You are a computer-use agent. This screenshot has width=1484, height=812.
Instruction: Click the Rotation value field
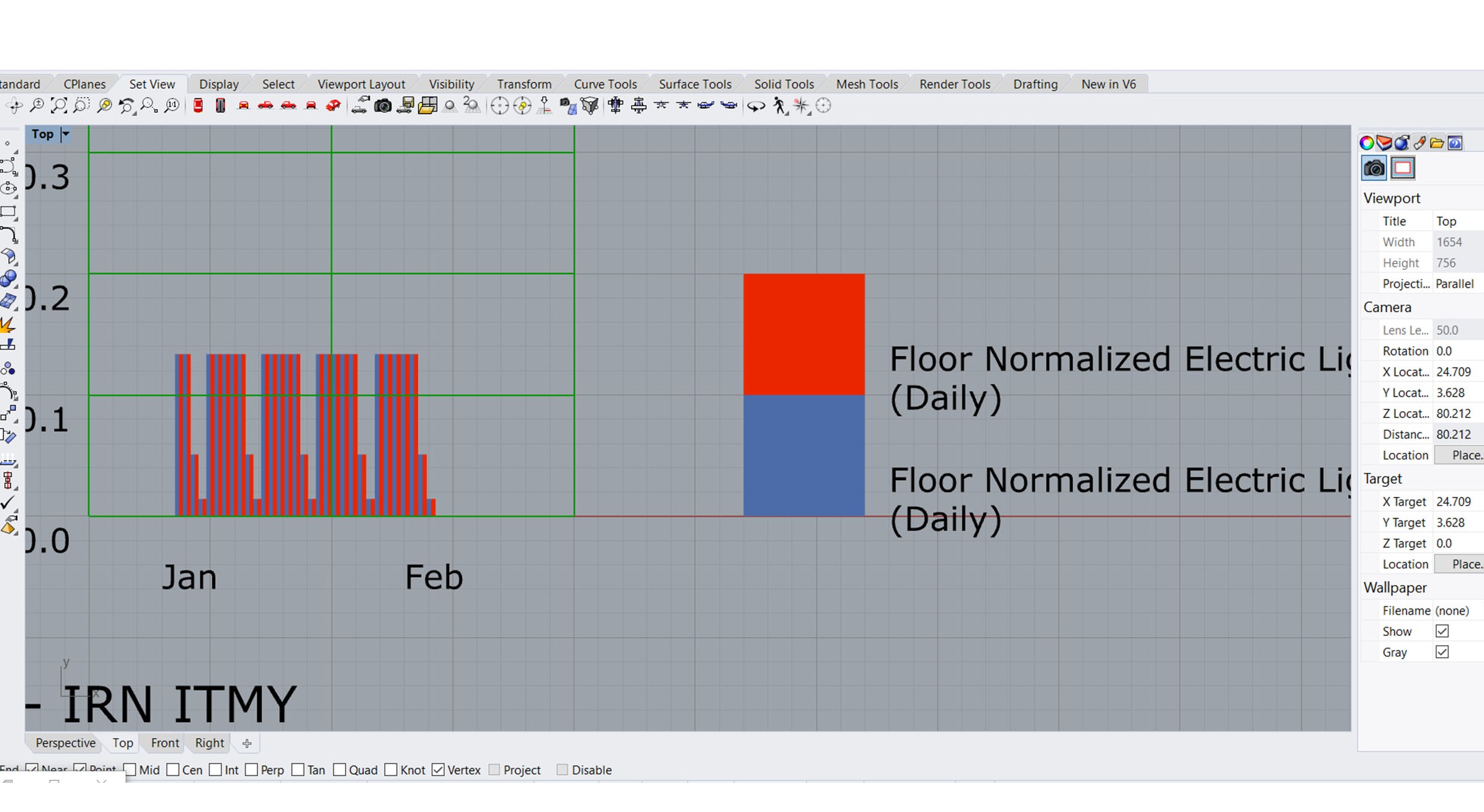click(1458, 351)
